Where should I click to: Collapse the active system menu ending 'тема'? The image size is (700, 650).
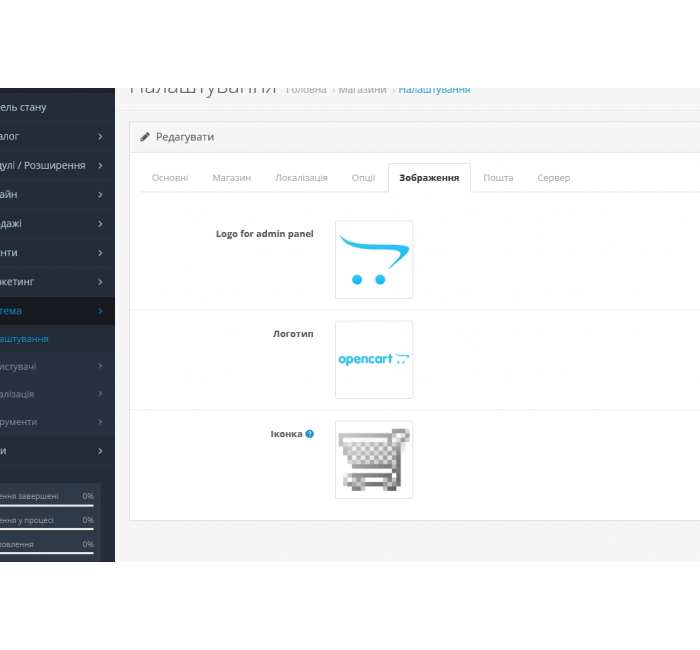pos(57,311)
